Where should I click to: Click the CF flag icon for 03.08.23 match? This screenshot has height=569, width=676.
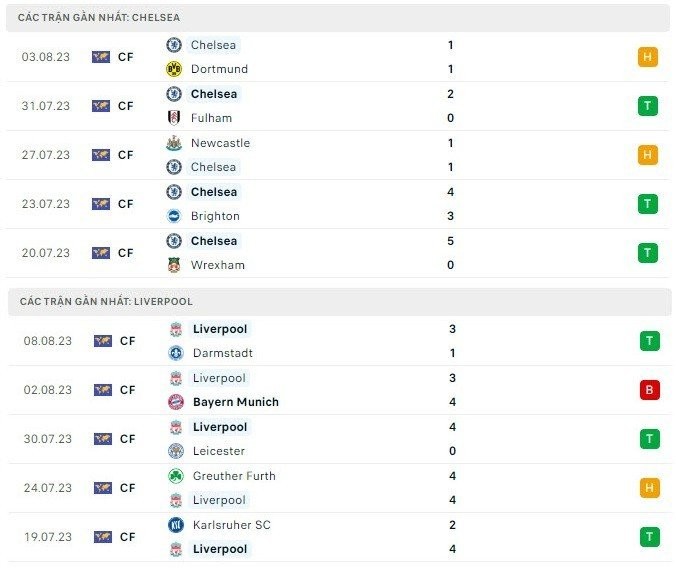pyautogui.click(x=101, y=57)
